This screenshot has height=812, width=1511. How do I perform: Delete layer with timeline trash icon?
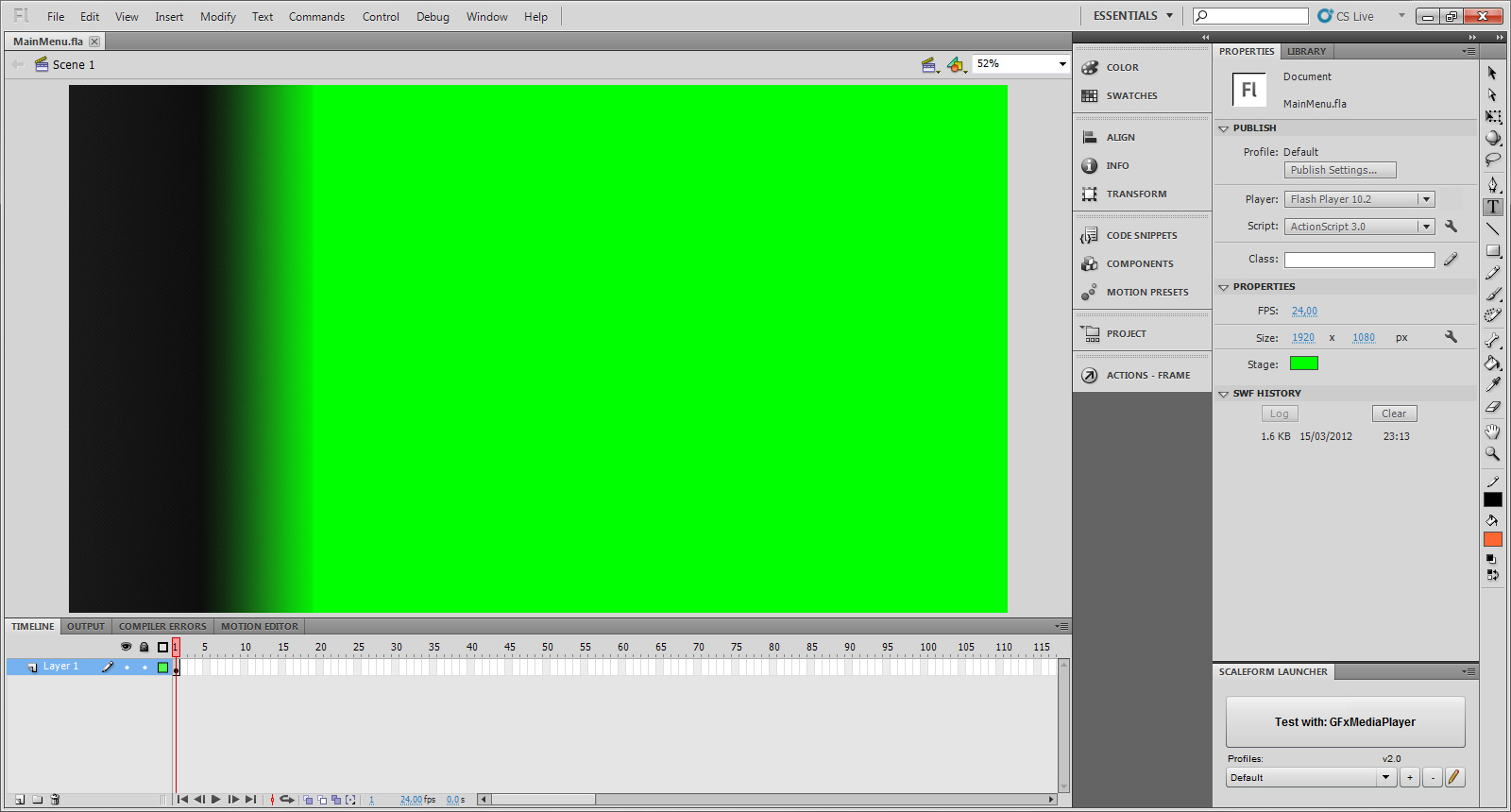pos(55,800)
